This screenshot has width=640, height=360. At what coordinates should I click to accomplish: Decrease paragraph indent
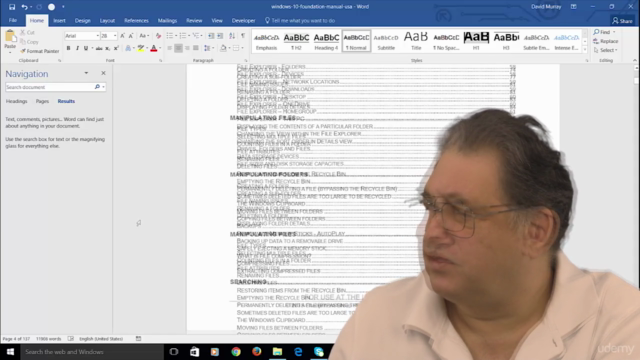click(x=211, y=36)
